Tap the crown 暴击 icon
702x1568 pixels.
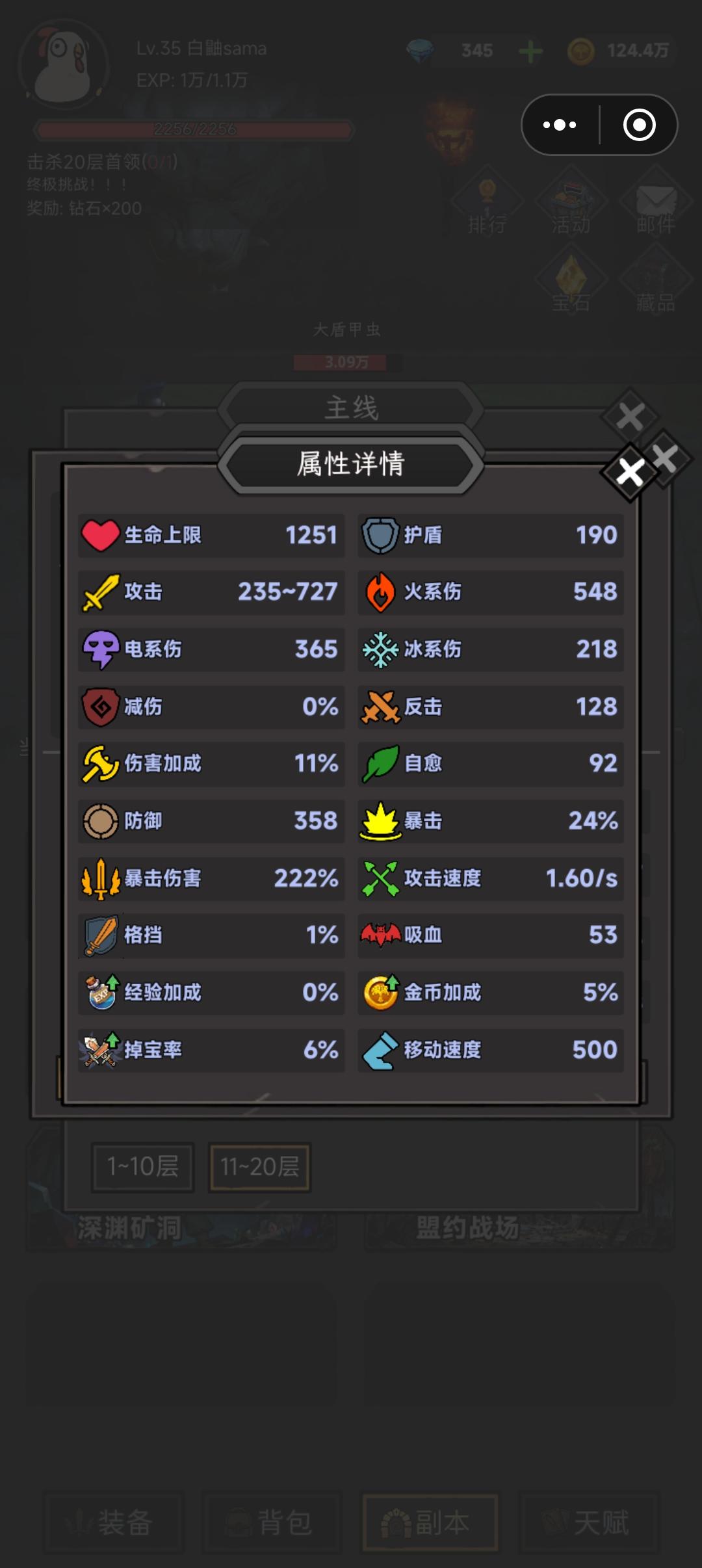(x=380, y=821)
